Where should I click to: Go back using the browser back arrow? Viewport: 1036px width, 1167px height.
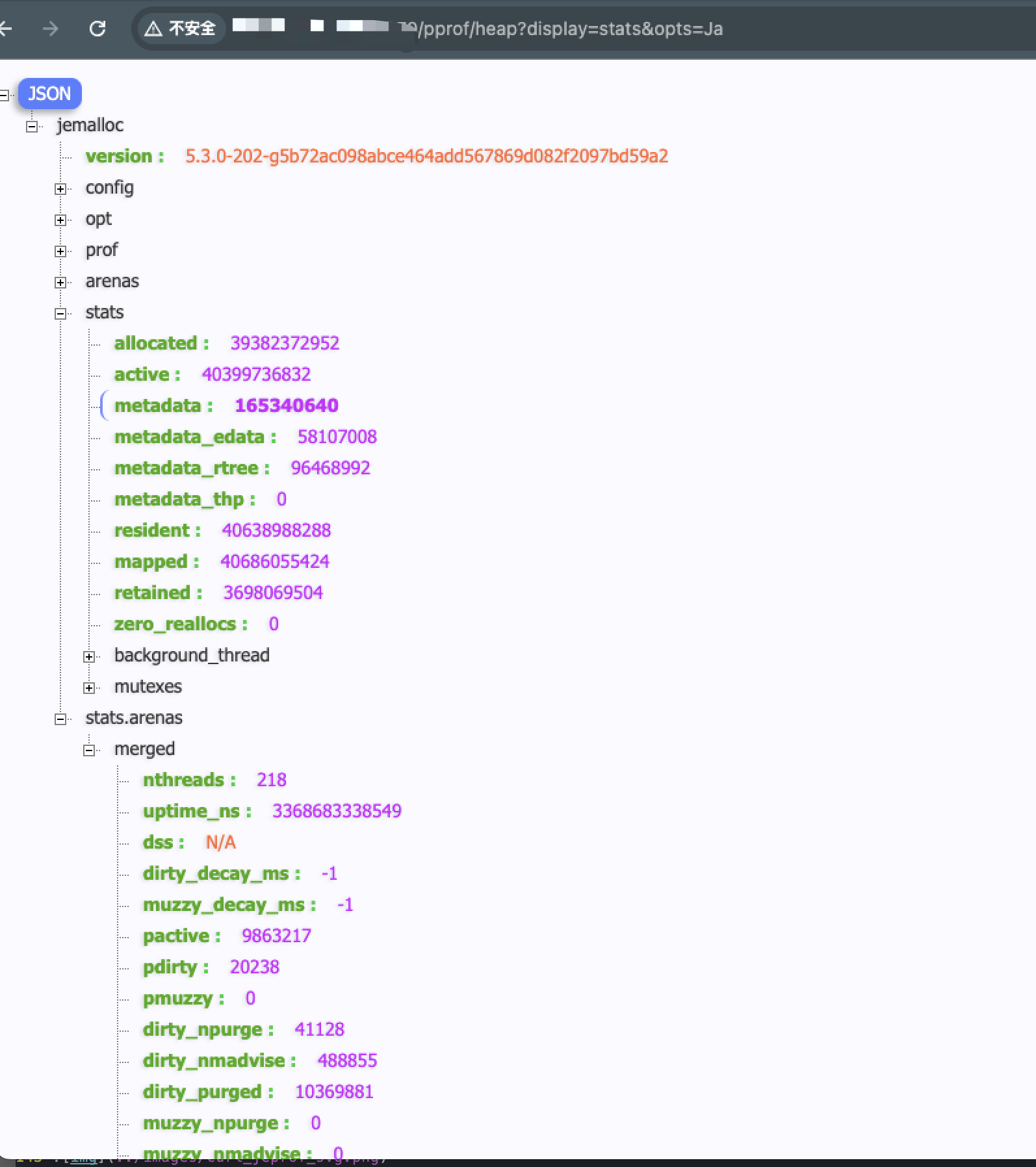5,29
